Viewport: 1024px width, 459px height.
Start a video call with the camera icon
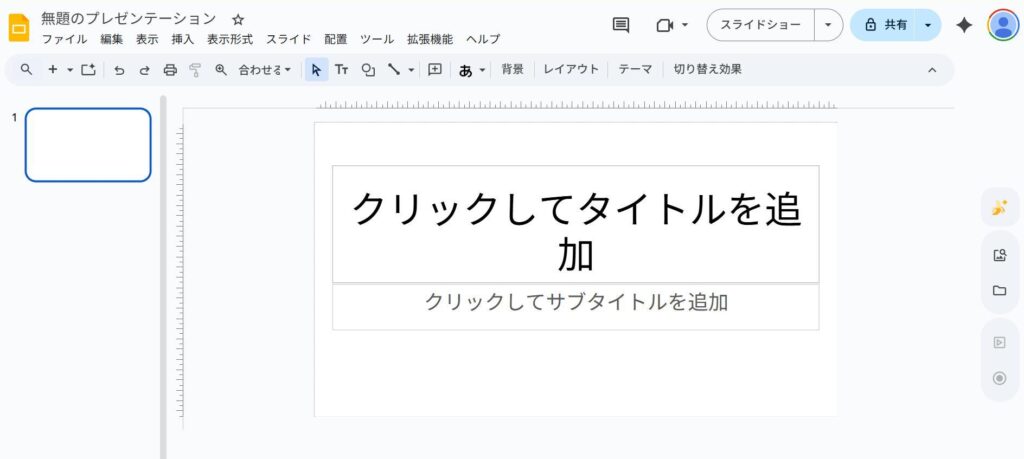click(x=665, y=25)
